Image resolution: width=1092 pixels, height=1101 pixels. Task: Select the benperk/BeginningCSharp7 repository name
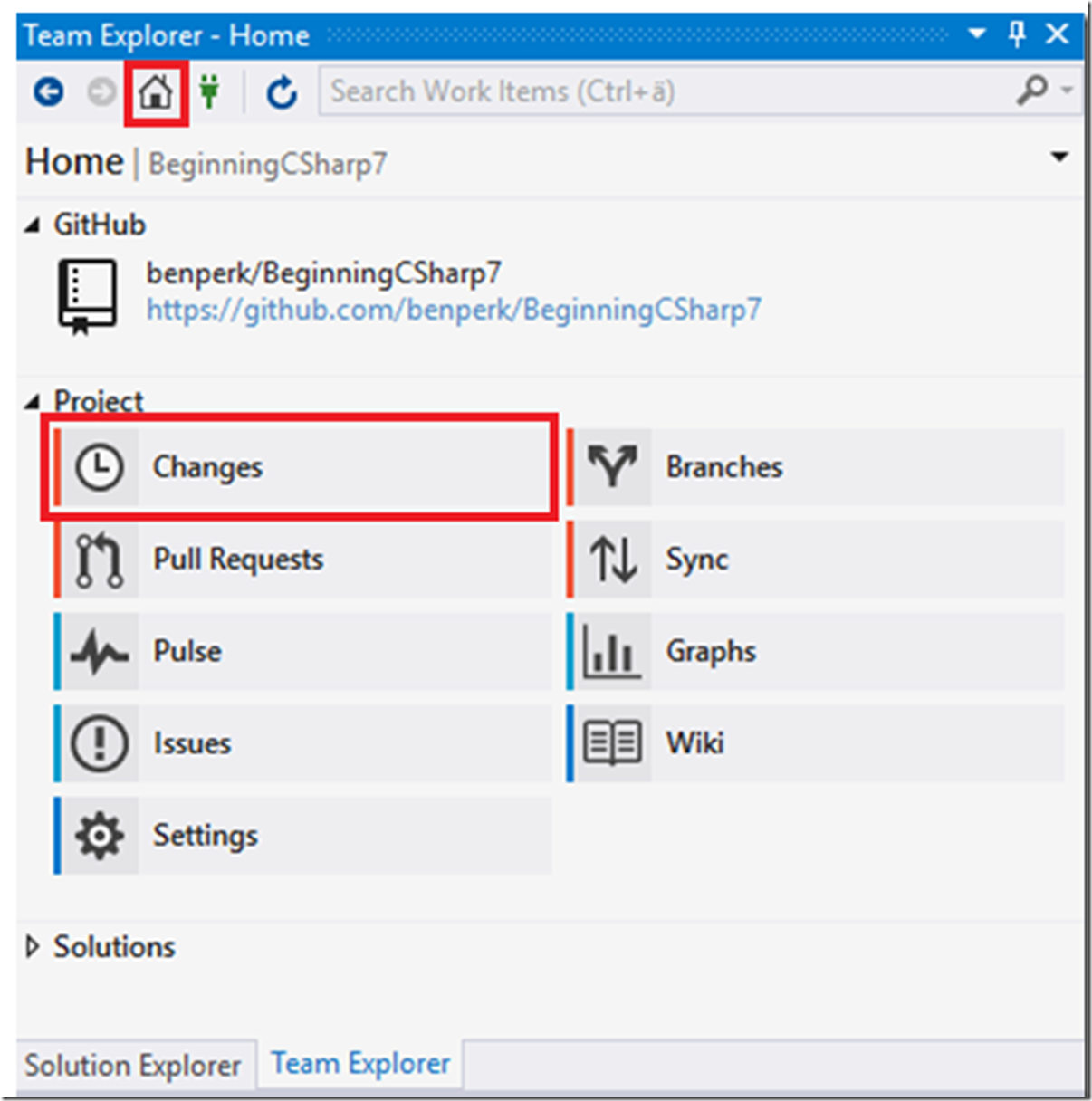pyautogui.click(x=323, y=273)
